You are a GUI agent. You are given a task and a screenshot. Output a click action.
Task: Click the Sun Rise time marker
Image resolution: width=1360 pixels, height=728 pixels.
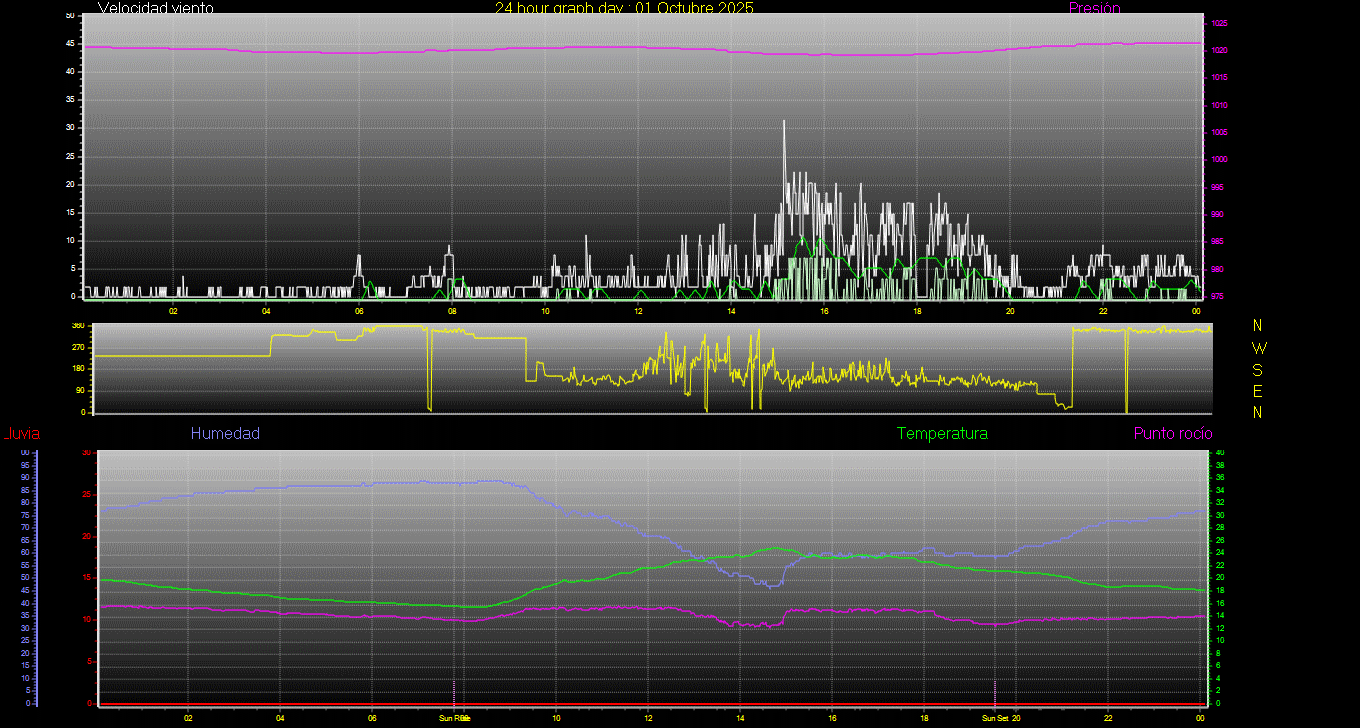454,718
